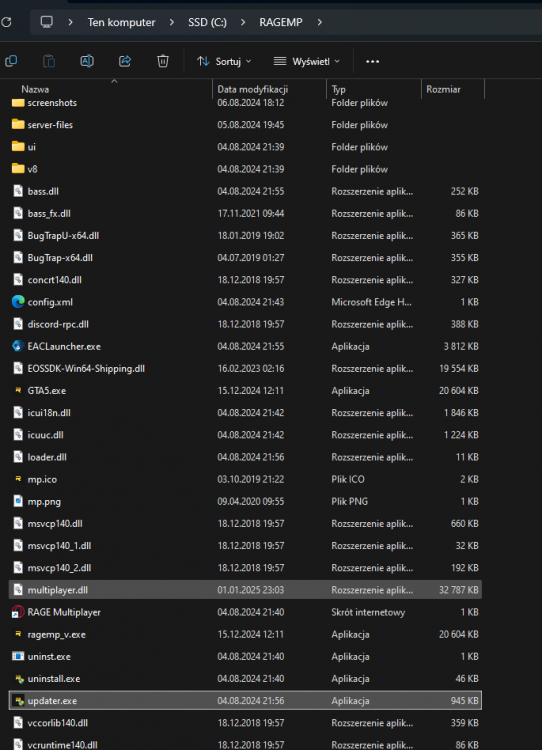Click the 19 554 KB size value

458,368
